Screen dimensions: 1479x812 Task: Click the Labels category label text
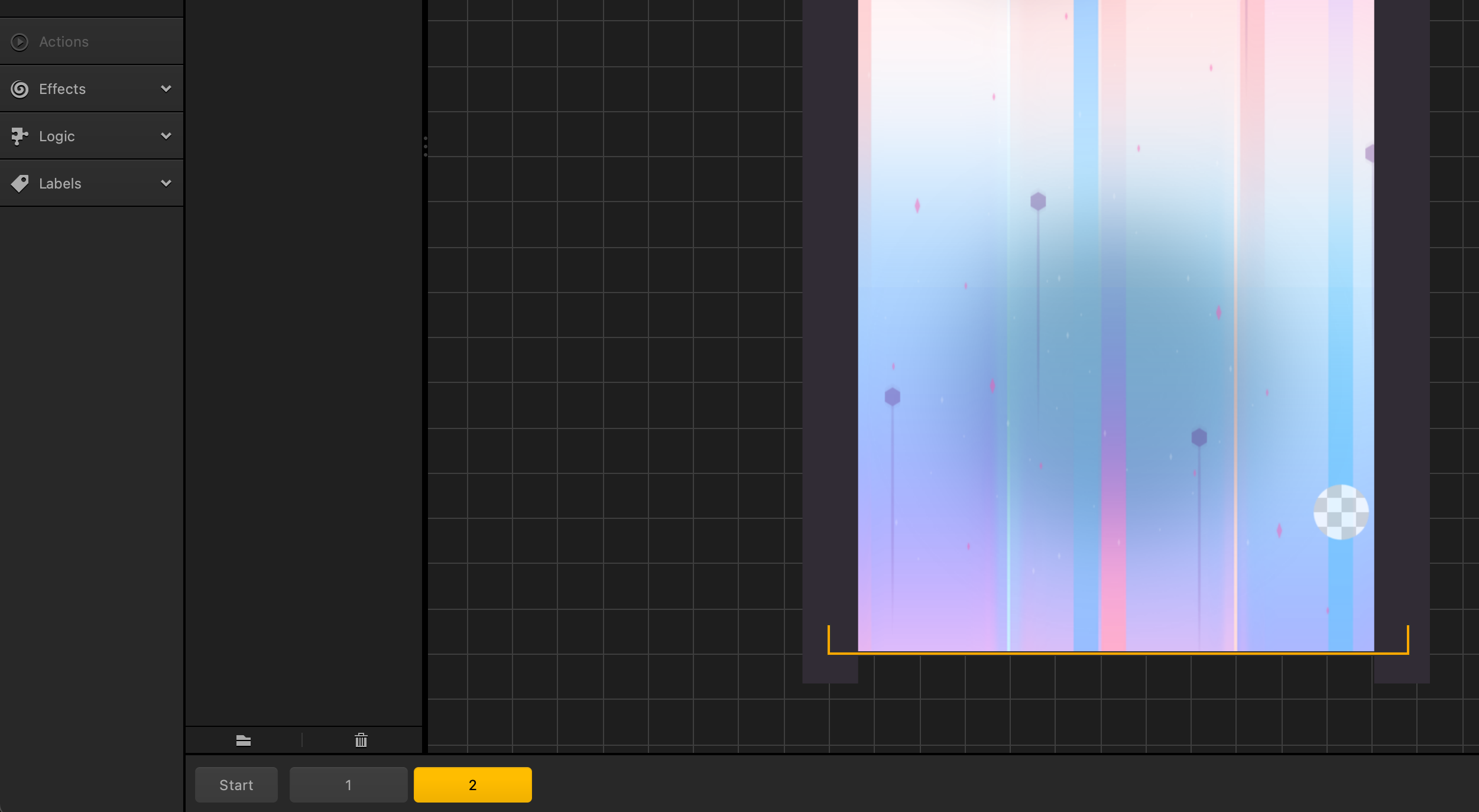pos(60,184)
